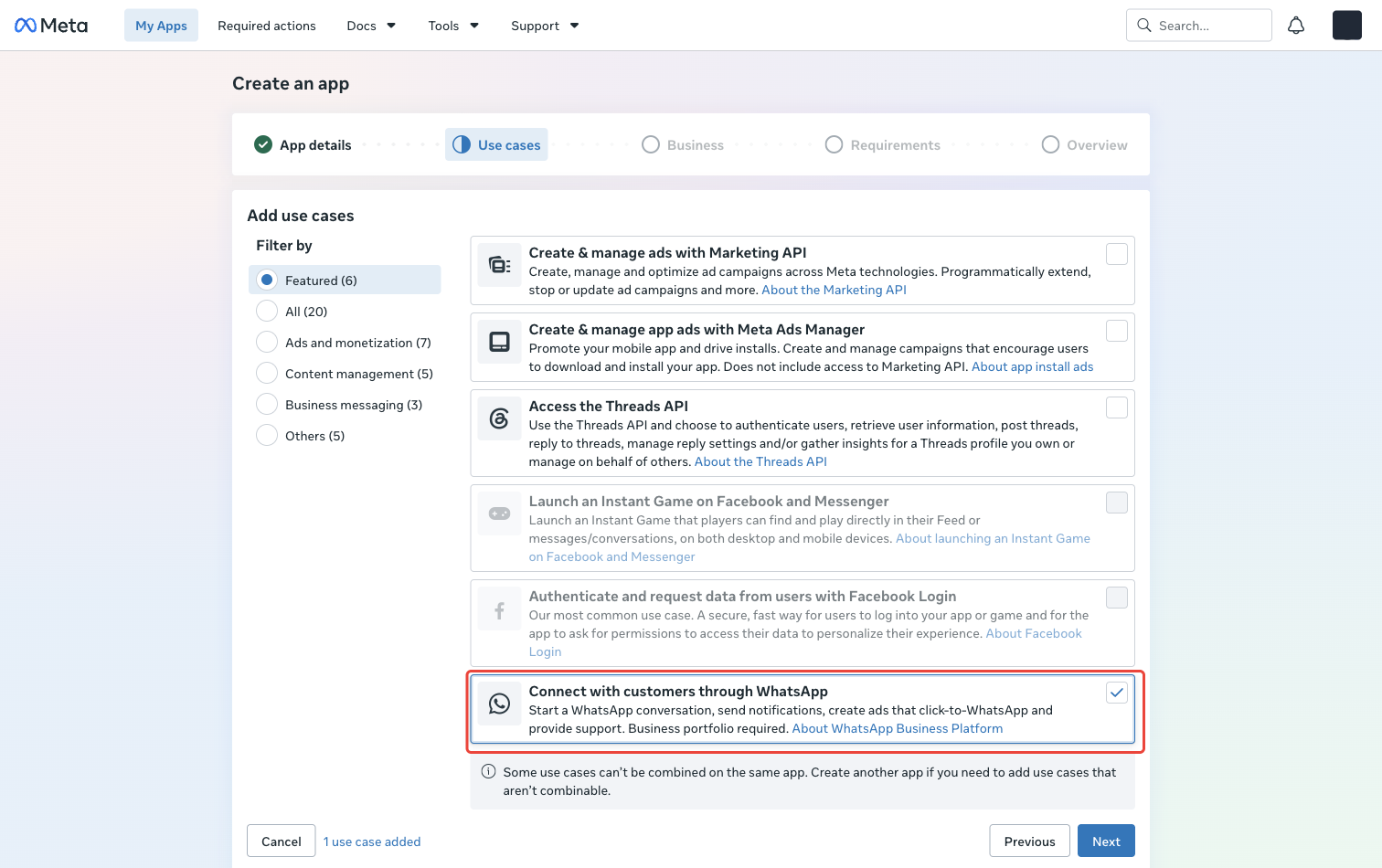Go to the Overview step
Image resolution: width=1382 pixels, height=868 pixels.
[1084, 144]
